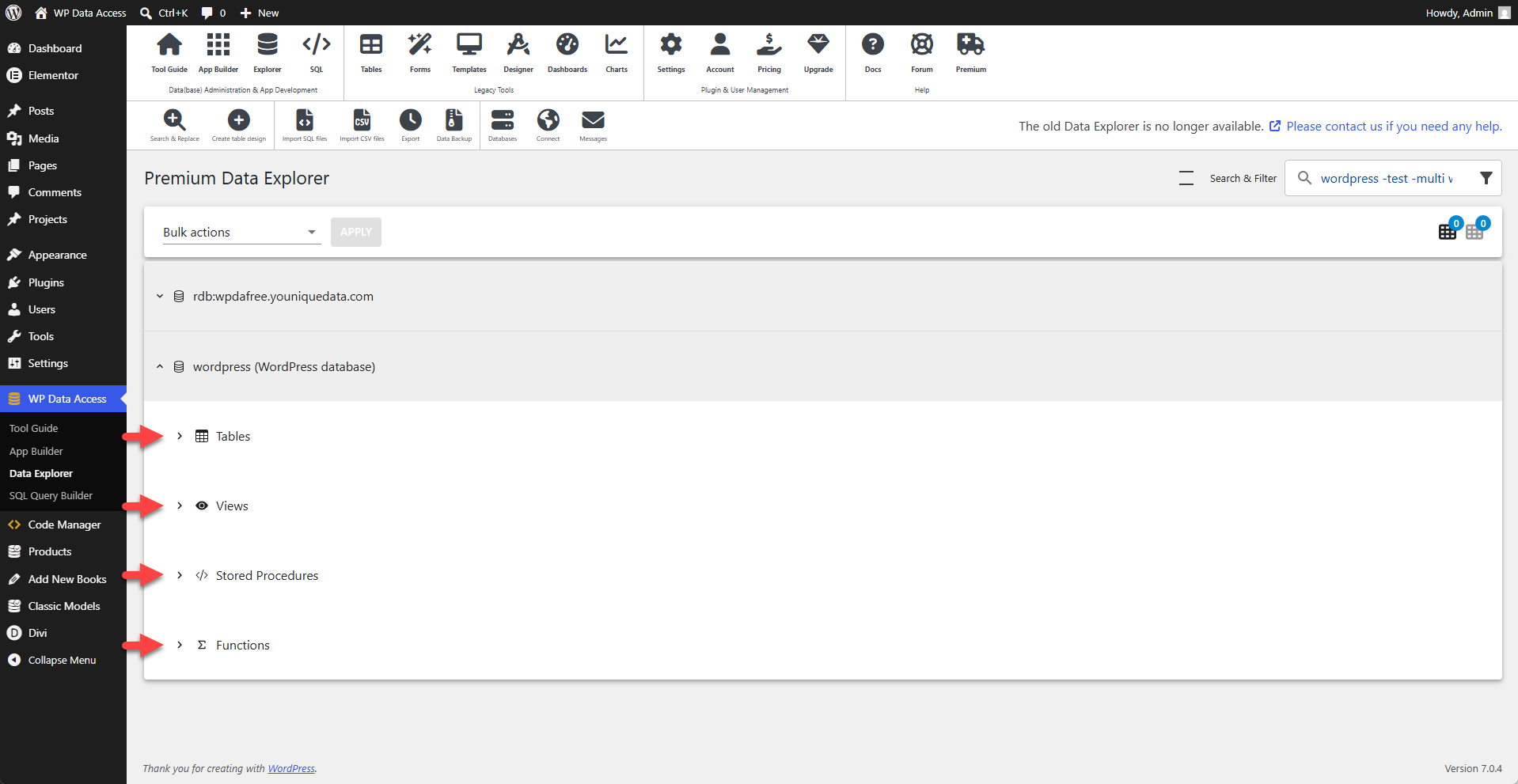The height and width of the screenshot is (784, 1518).
Task: Click Collapse Menu in the sidebar
Action: (x=63, y=660)
